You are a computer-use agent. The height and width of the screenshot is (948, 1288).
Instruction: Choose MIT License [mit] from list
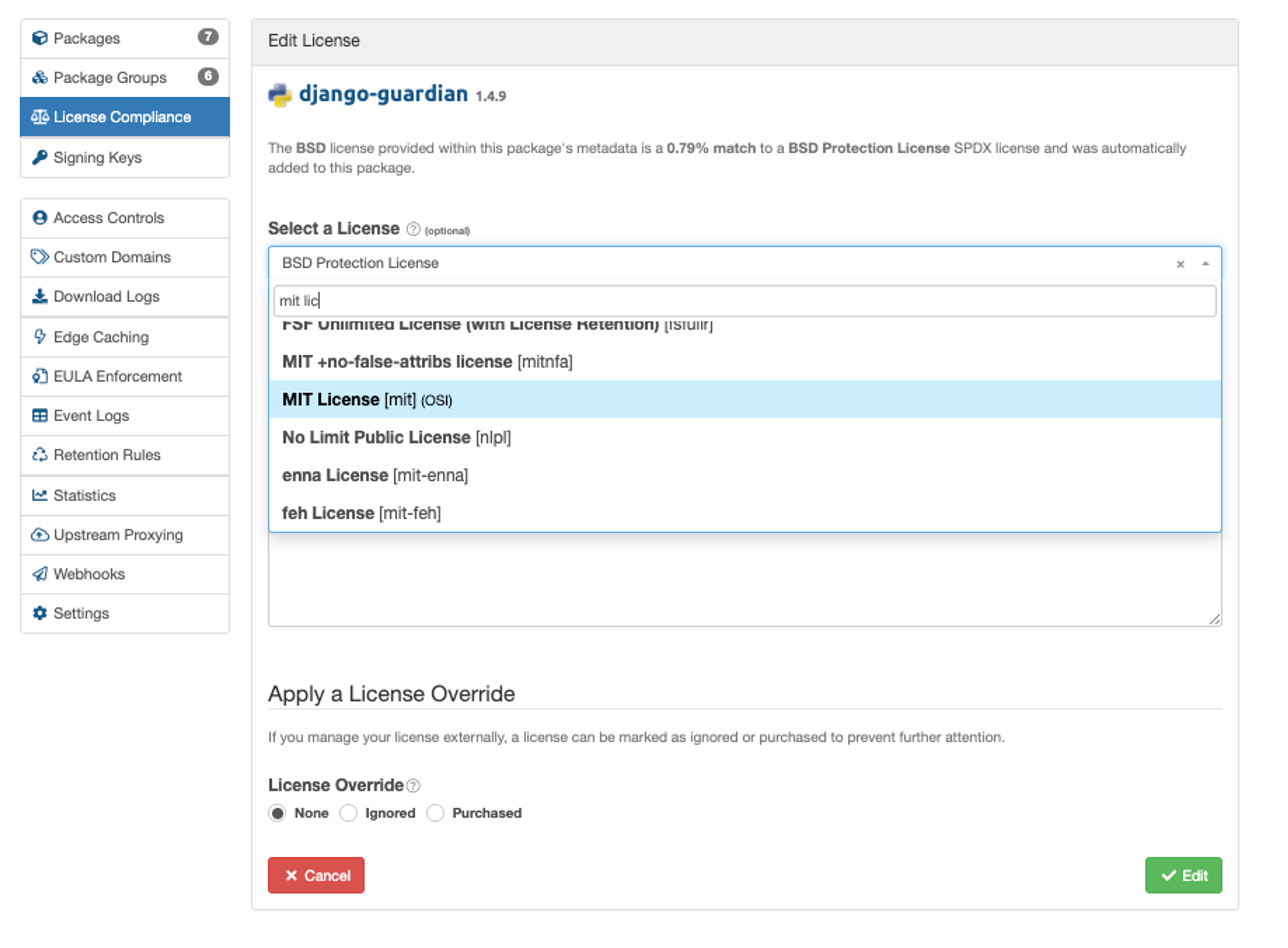[367, 399]
